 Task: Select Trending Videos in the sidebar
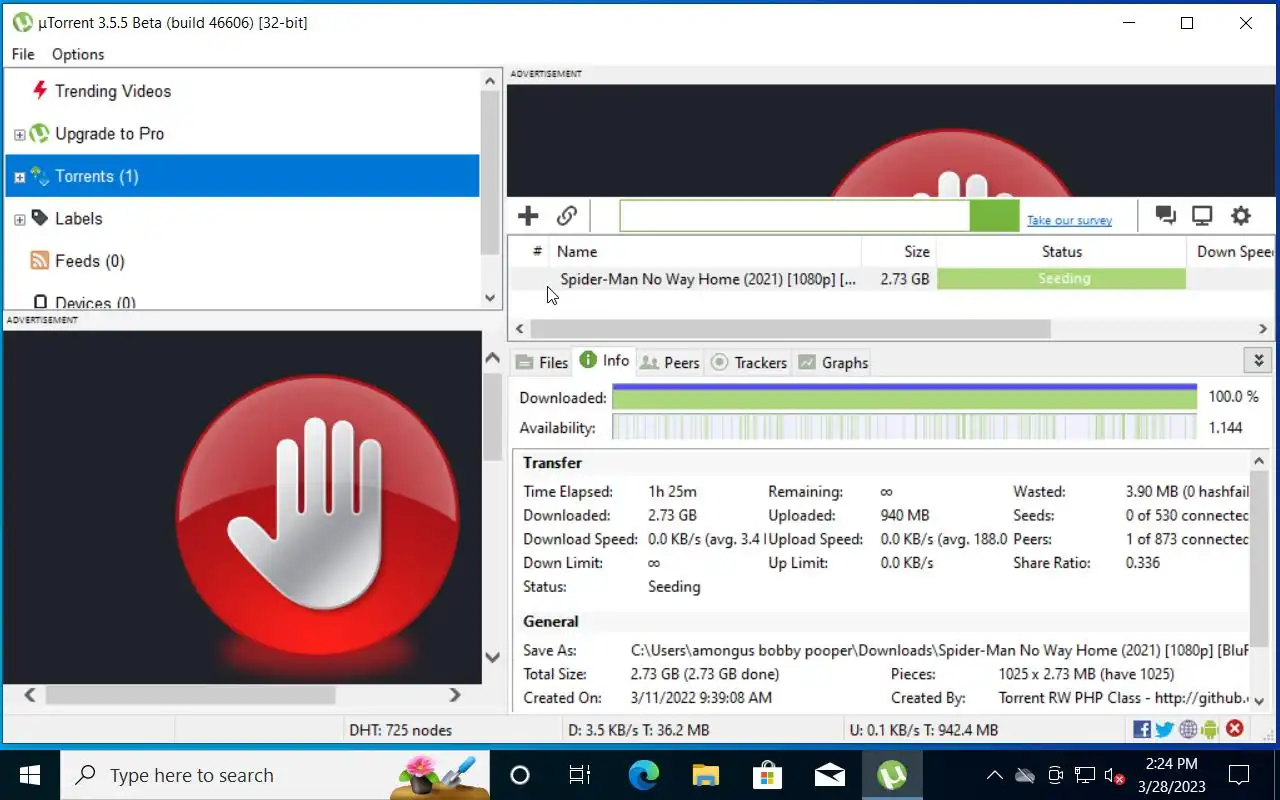(113, 91)
